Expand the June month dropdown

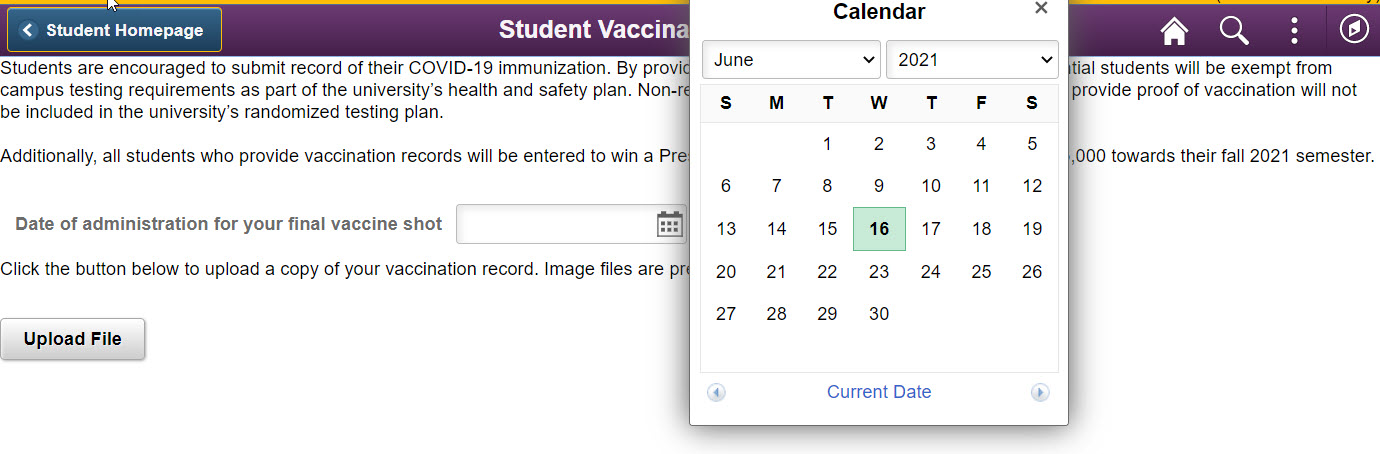click(791, 60)
